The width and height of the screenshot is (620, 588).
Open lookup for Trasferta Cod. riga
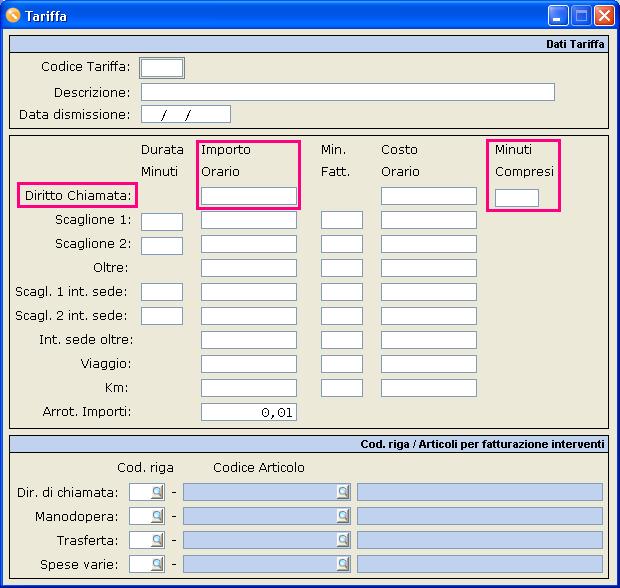[157, 540]
